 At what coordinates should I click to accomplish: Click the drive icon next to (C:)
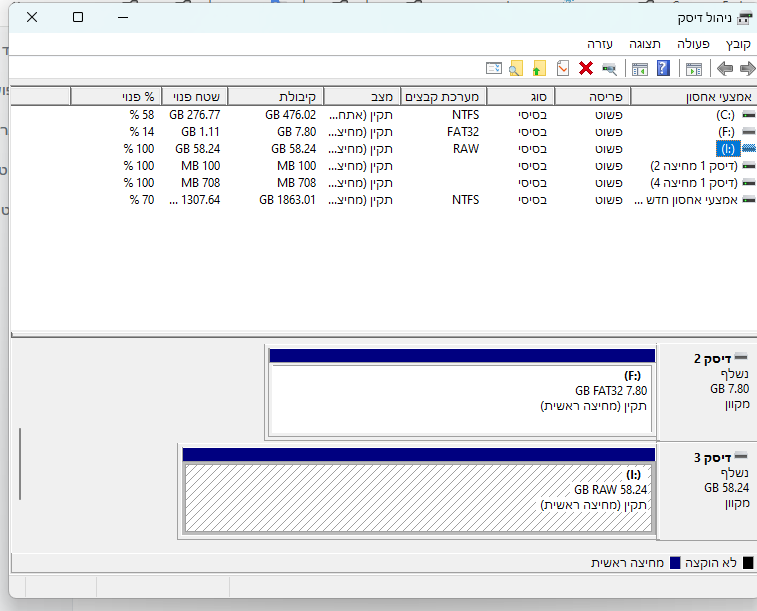point(749,114)
